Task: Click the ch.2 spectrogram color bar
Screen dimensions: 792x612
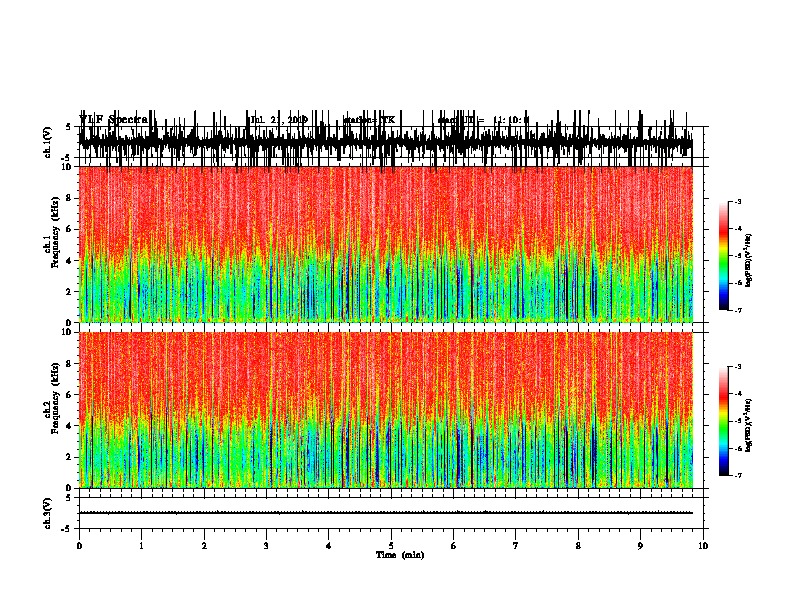Action: click(x=723, y=421)
